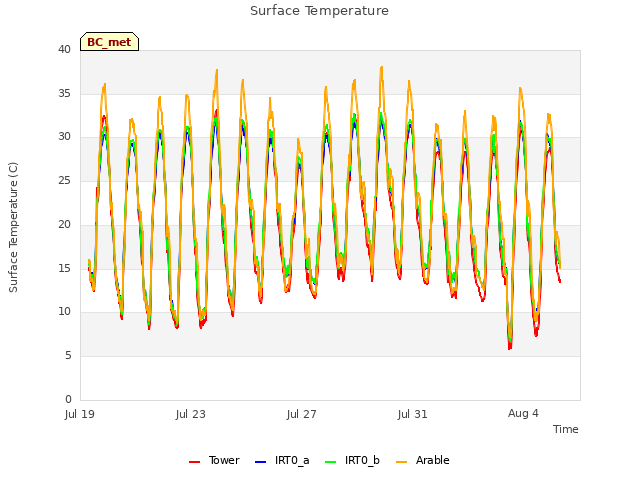Click the 15 y-axis tick label
This screenshot has height=480, width=640.
[64, 268]
